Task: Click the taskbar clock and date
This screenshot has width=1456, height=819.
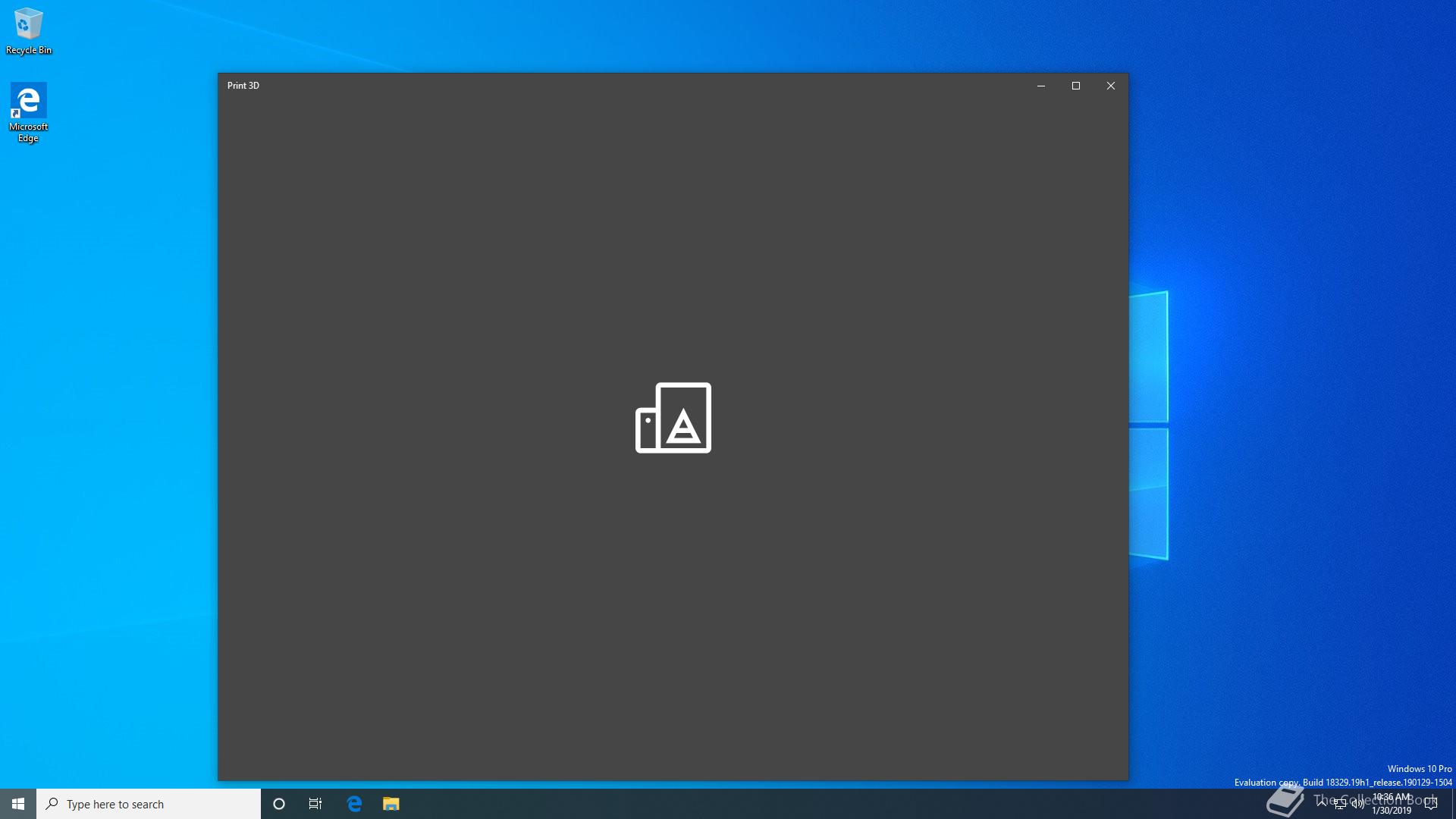Action: pyautogui.click(x=1392, y=804)
